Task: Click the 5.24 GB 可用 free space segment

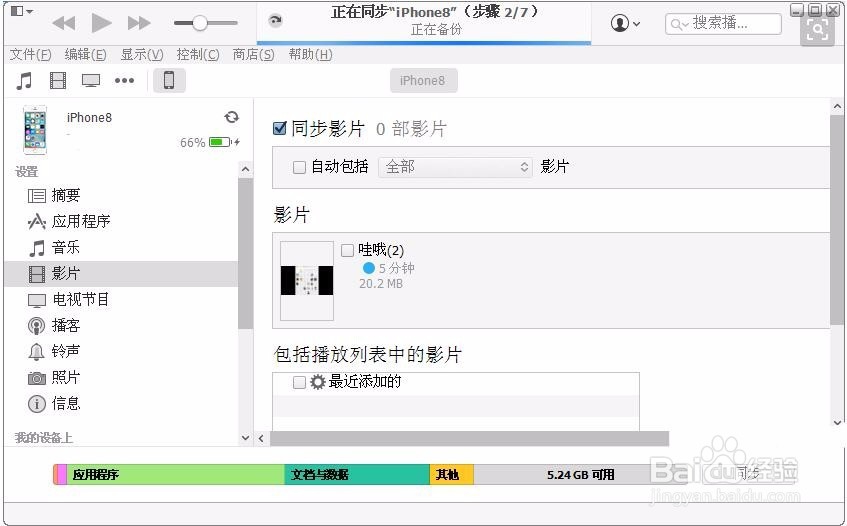Action: (581, 474)
